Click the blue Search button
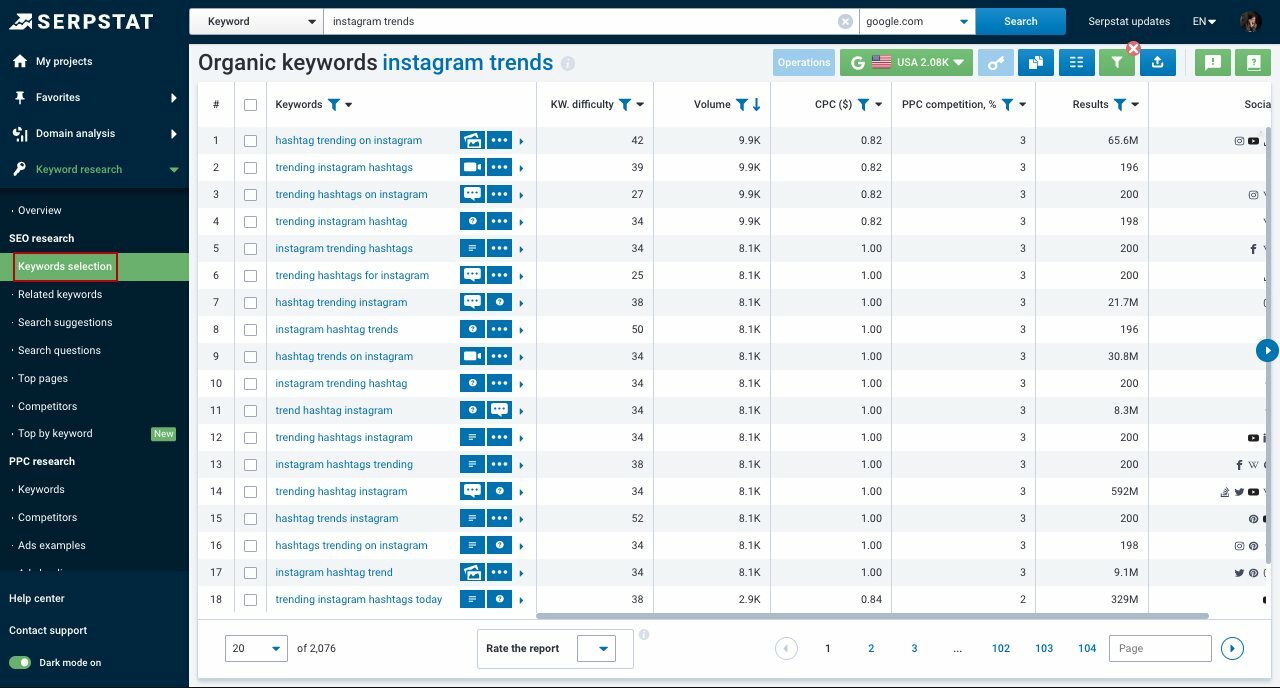This screenshot has height=688, width=1280. click(x=1019, y=20)
